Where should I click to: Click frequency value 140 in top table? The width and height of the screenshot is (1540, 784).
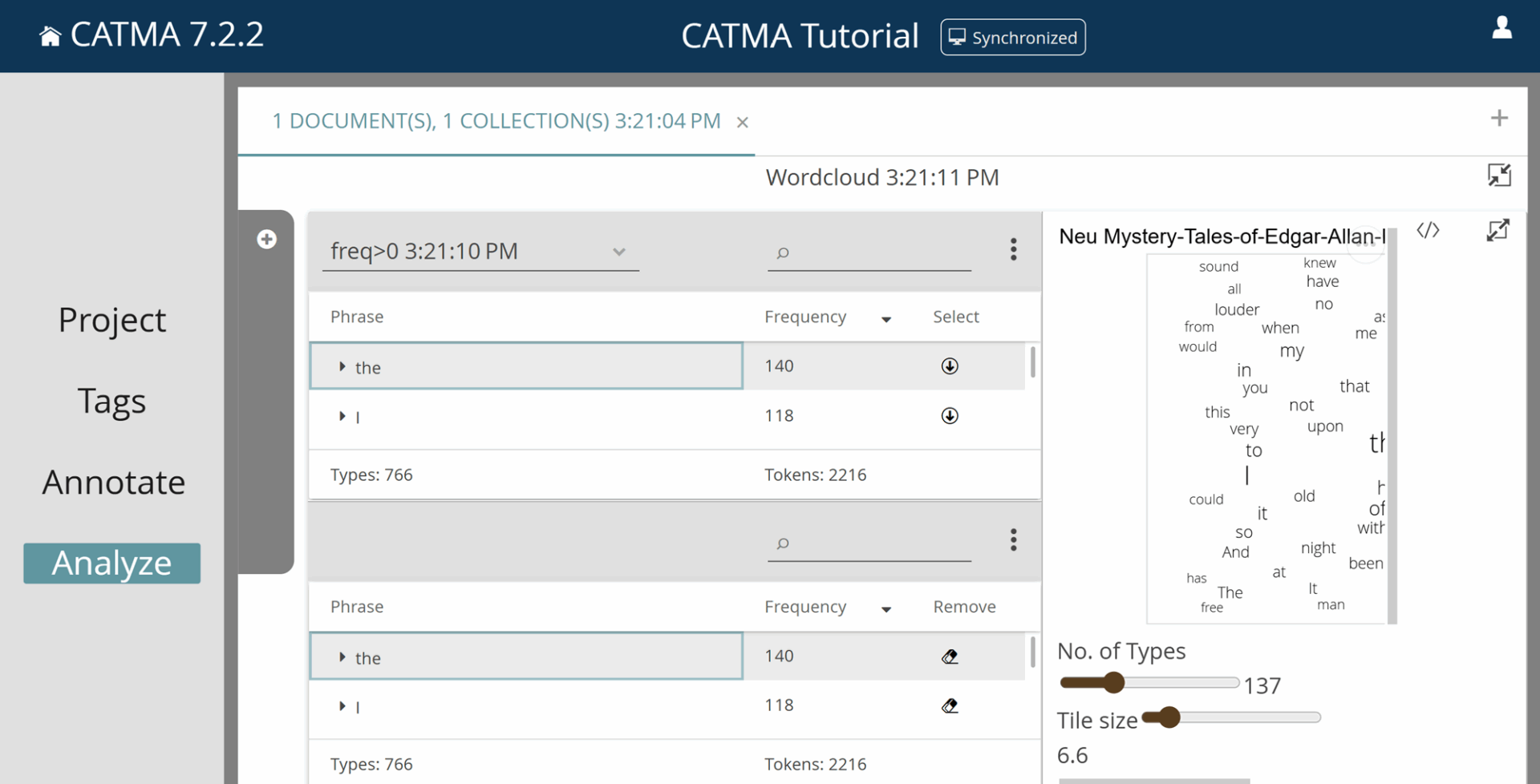(779, 366)
